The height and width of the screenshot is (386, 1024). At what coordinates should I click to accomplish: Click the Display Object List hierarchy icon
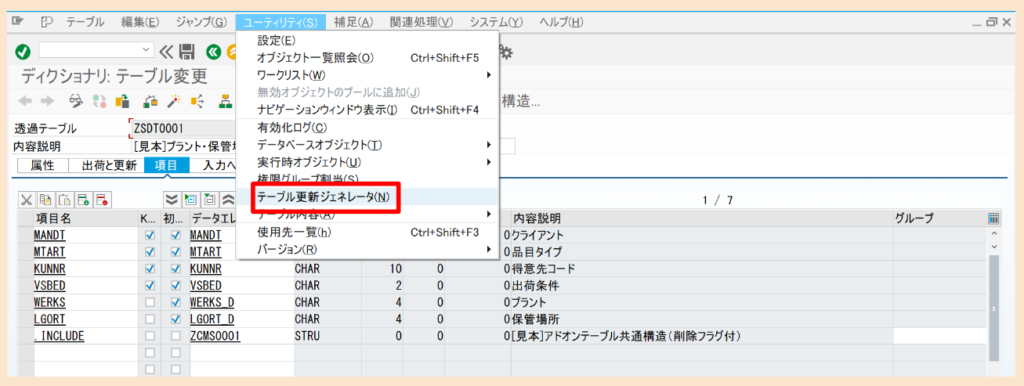[225, 101]
